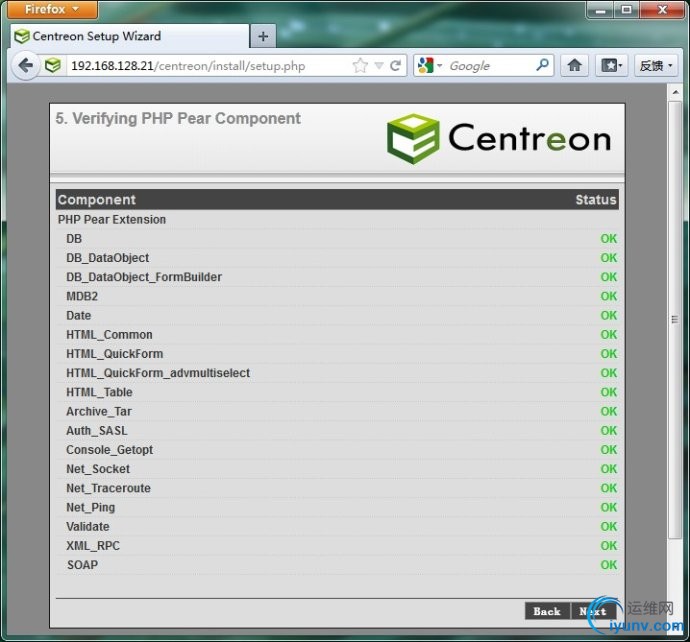Viewport: 690px width, 642px height.
Task: Click the Net_Ping component name
Action: coord(90,508)
